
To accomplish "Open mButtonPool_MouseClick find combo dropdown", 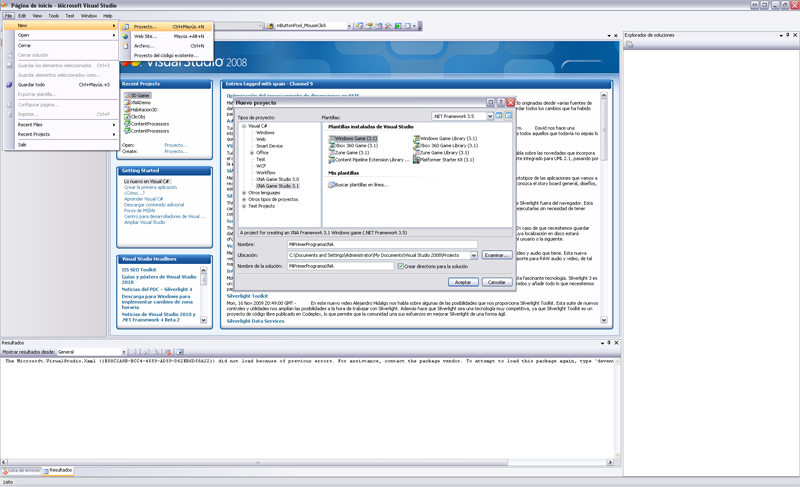I will (x=349, y=25).
